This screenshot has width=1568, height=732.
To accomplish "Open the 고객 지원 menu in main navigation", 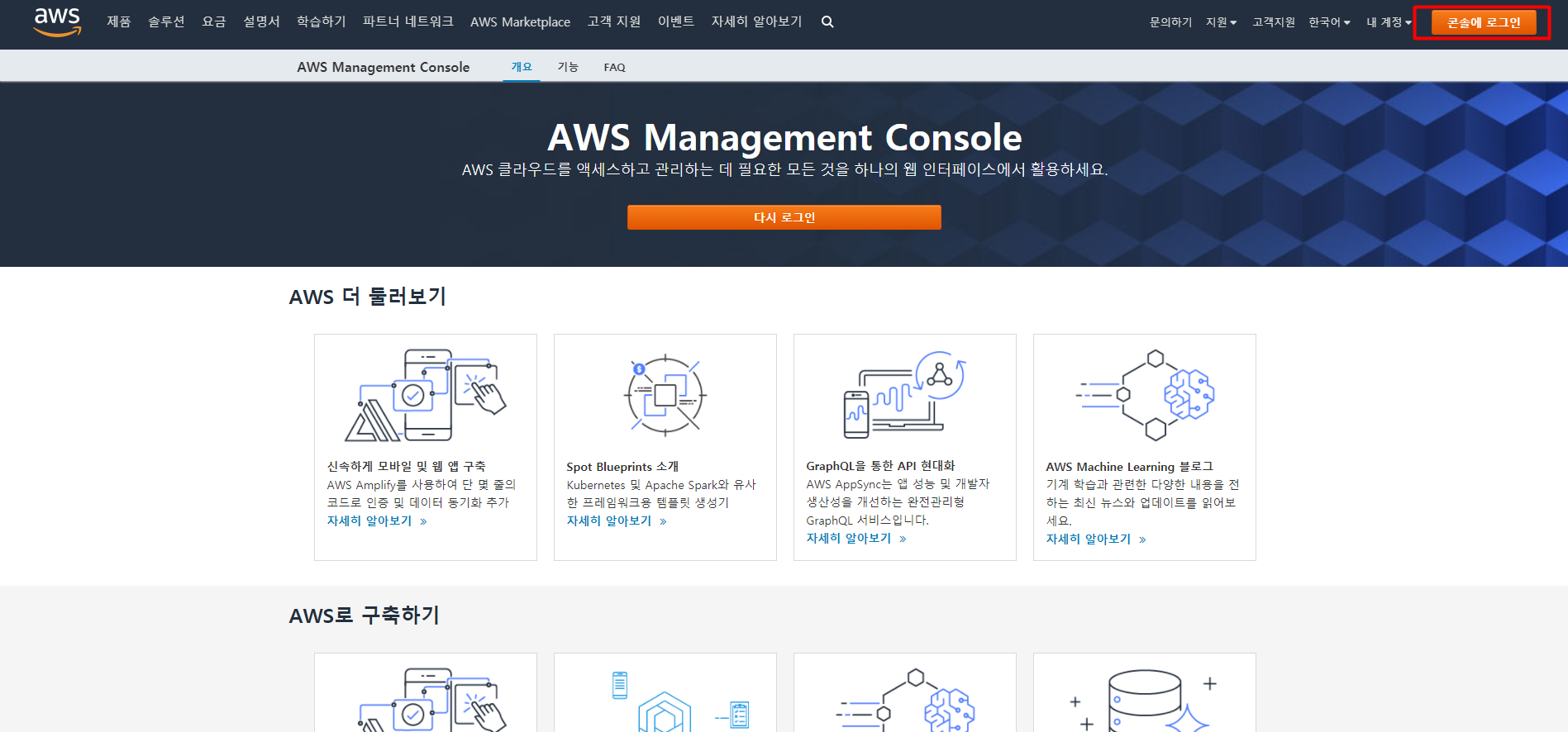I will pos(614,21).
